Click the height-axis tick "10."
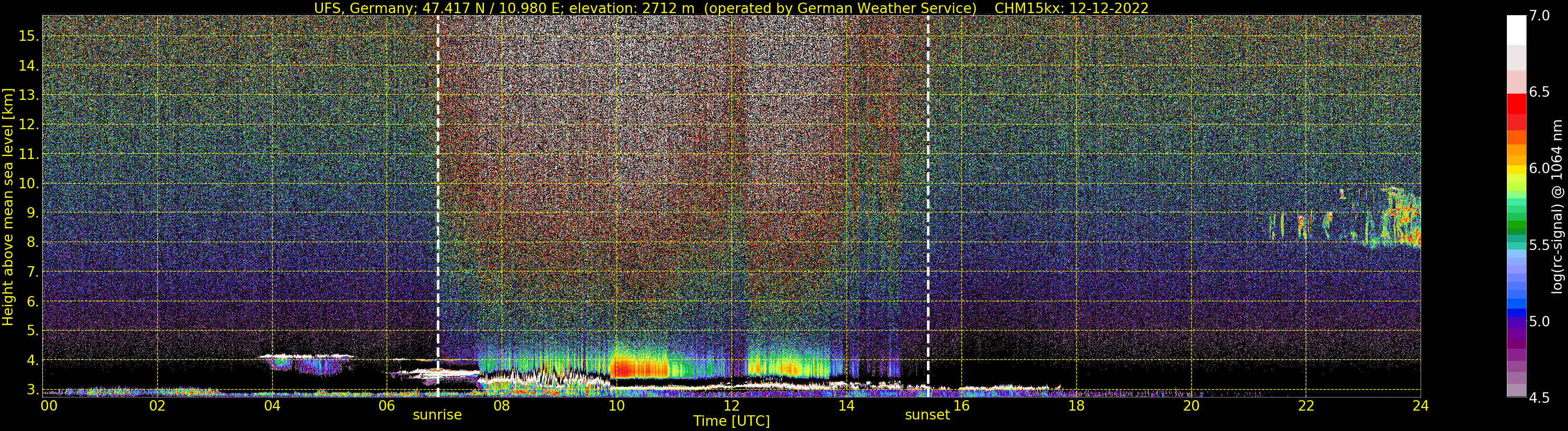The height and width of the screenshot is (431, 1568). (x=29, y=184)
